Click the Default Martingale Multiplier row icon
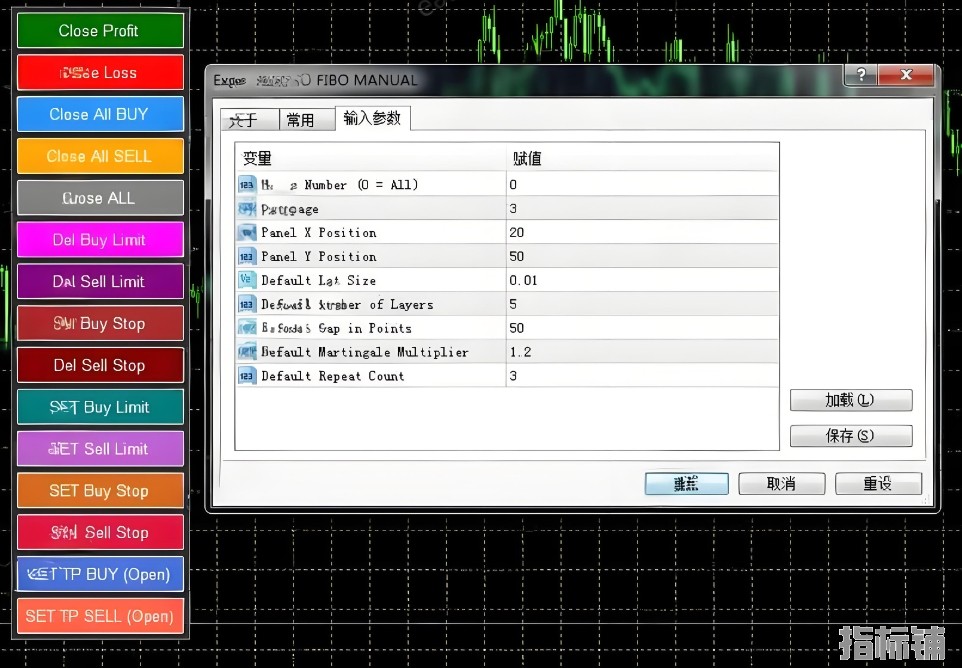The image size is (962, 668). pos(247,352)
